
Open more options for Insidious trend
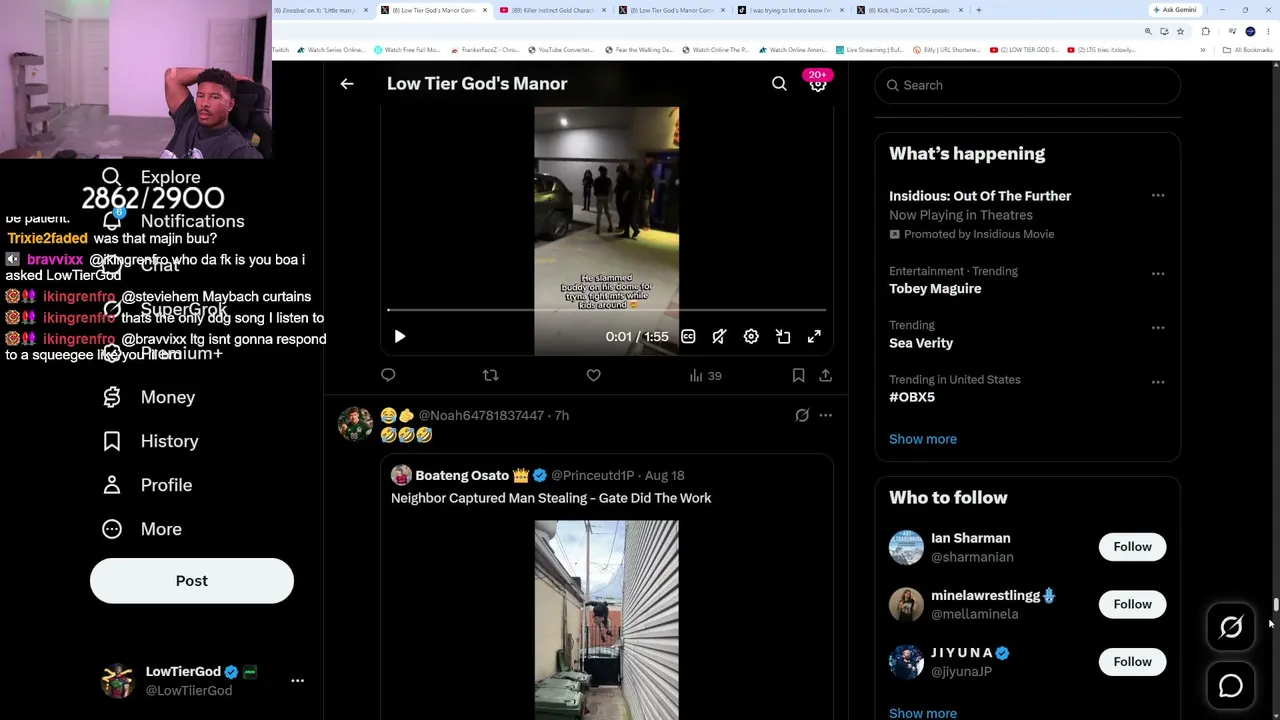[x=1158, y=196]
